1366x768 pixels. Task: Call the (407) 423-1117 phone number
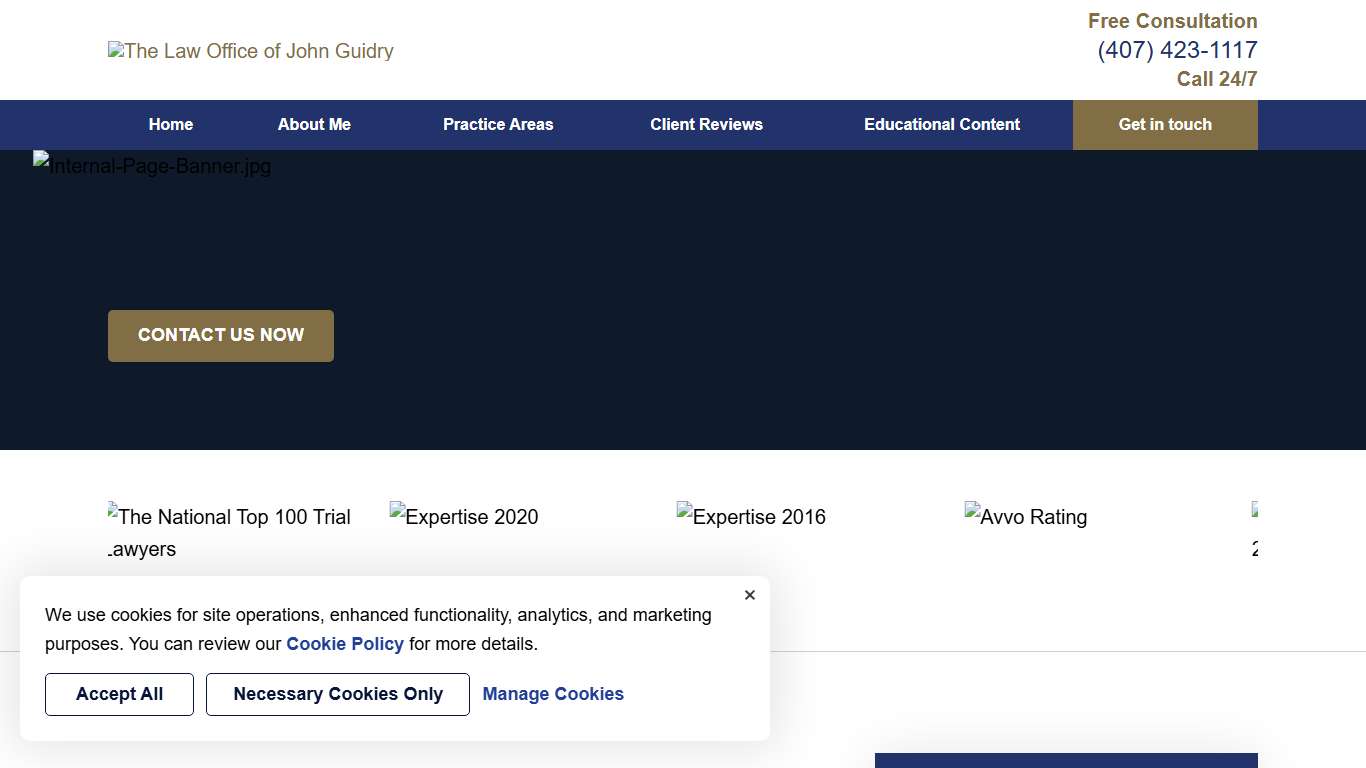tap(1177, 50)
